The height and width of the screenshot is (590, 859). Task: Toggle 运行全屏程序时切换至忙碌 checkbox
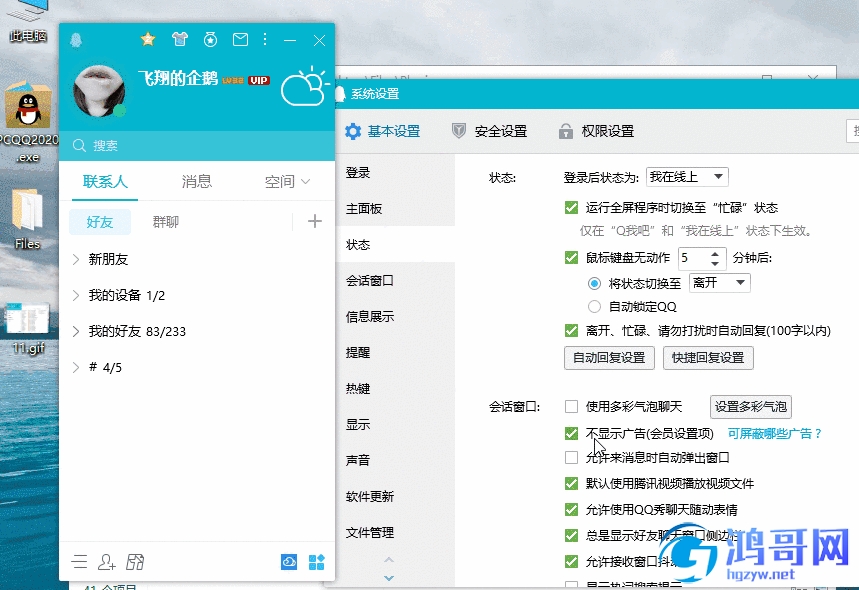tap(571, 208)
